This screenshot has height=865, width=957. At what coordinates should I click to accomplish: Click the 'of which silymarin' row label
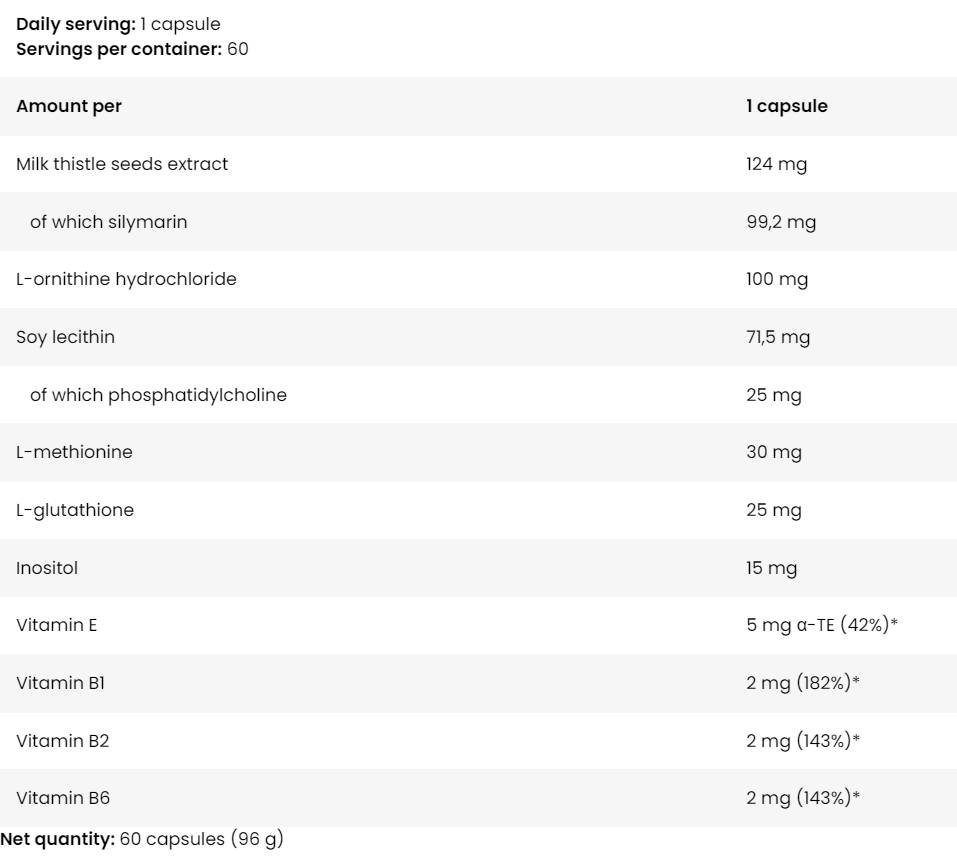(x=108, y=222)
